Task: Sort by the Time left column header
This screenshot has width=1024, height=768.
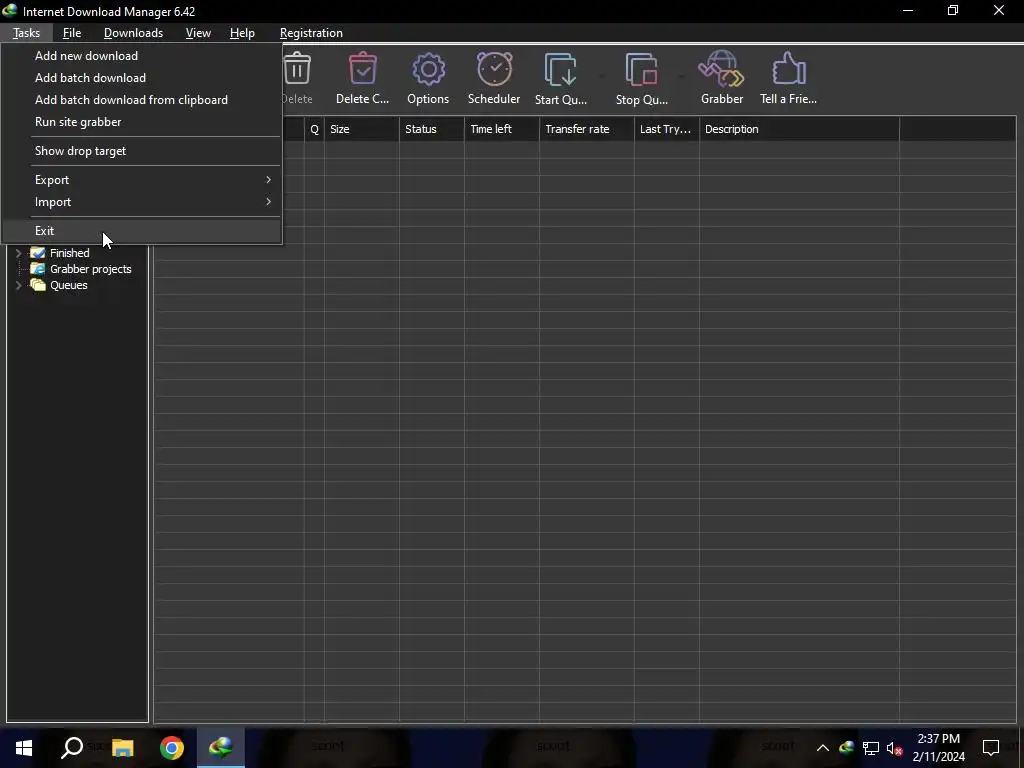Action: 502,129
